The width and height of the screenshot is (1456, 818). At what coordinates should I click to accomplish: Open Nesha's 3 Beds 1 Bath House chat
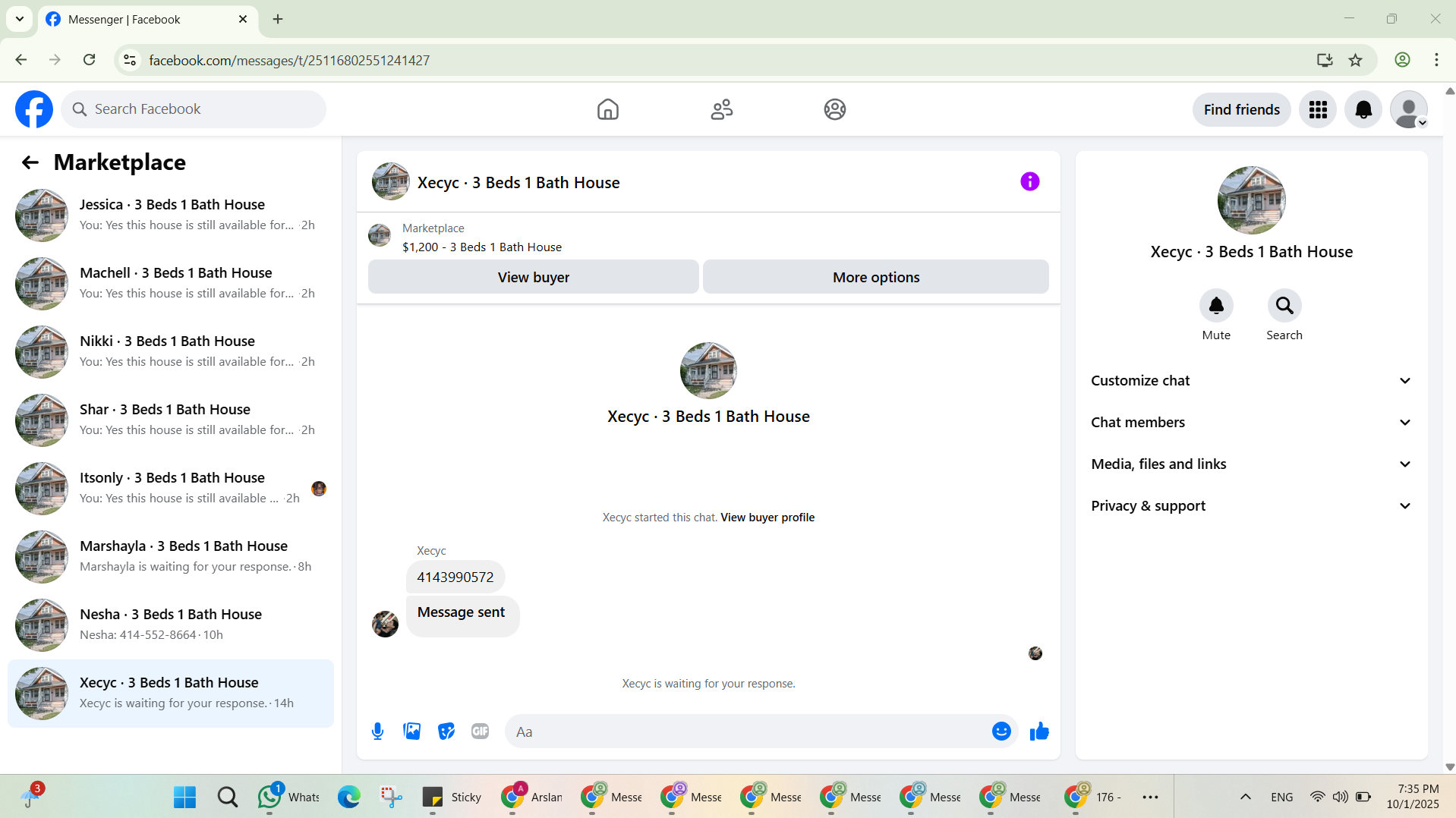171,625
